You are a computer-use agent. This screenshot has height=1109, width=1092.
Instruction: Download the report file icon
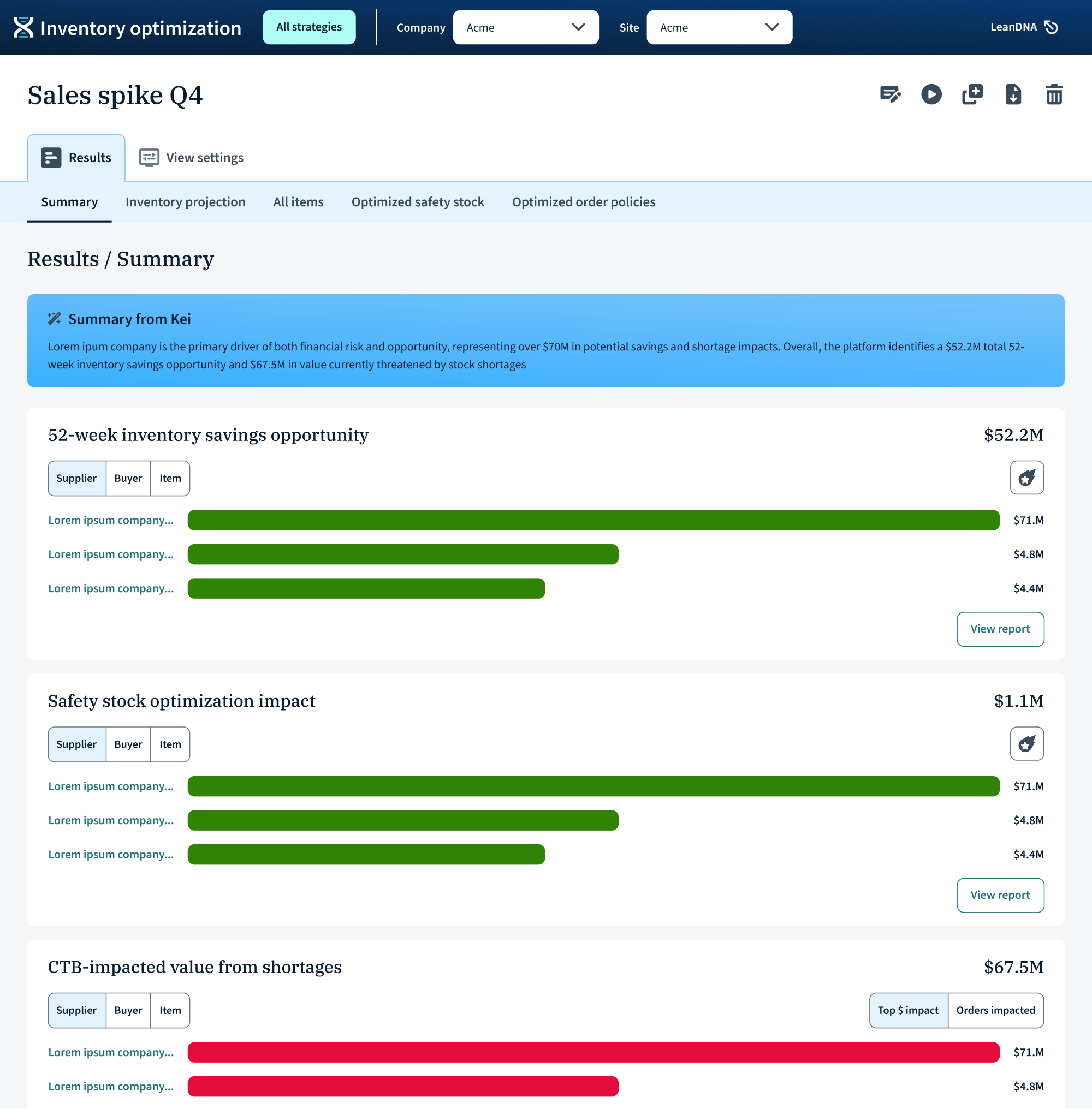click(1013, 94)
